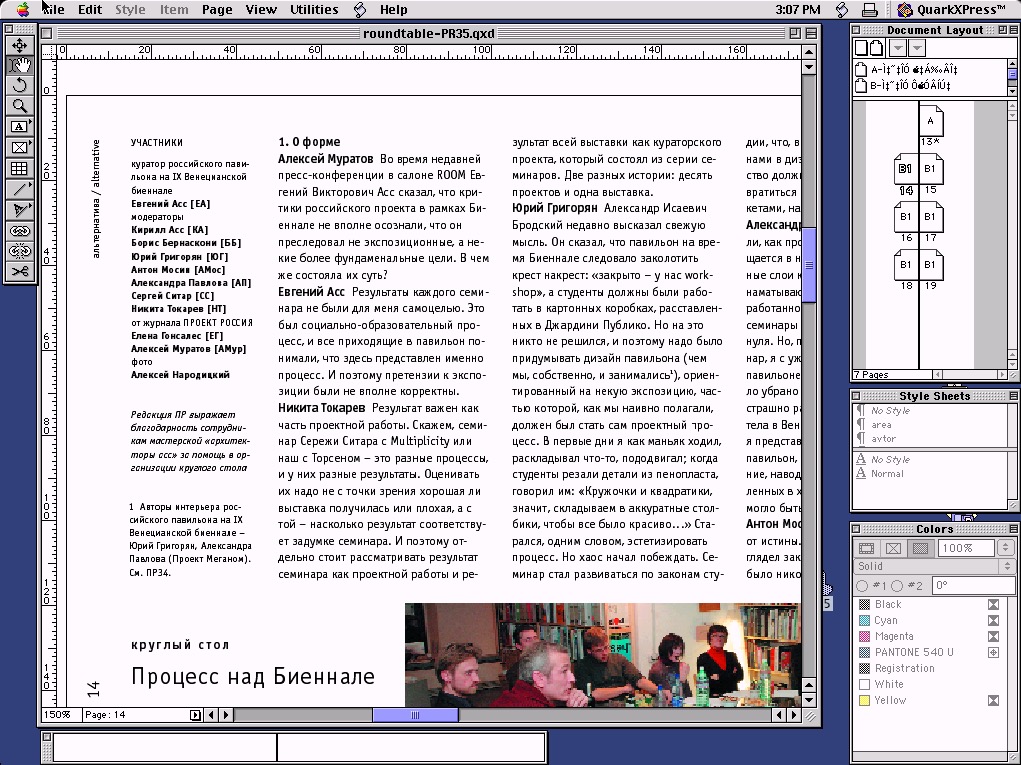The width and height of the screenshot is (1021, 765).
Task: Select the Zoom magnifier tool
Action: point(20,106)
